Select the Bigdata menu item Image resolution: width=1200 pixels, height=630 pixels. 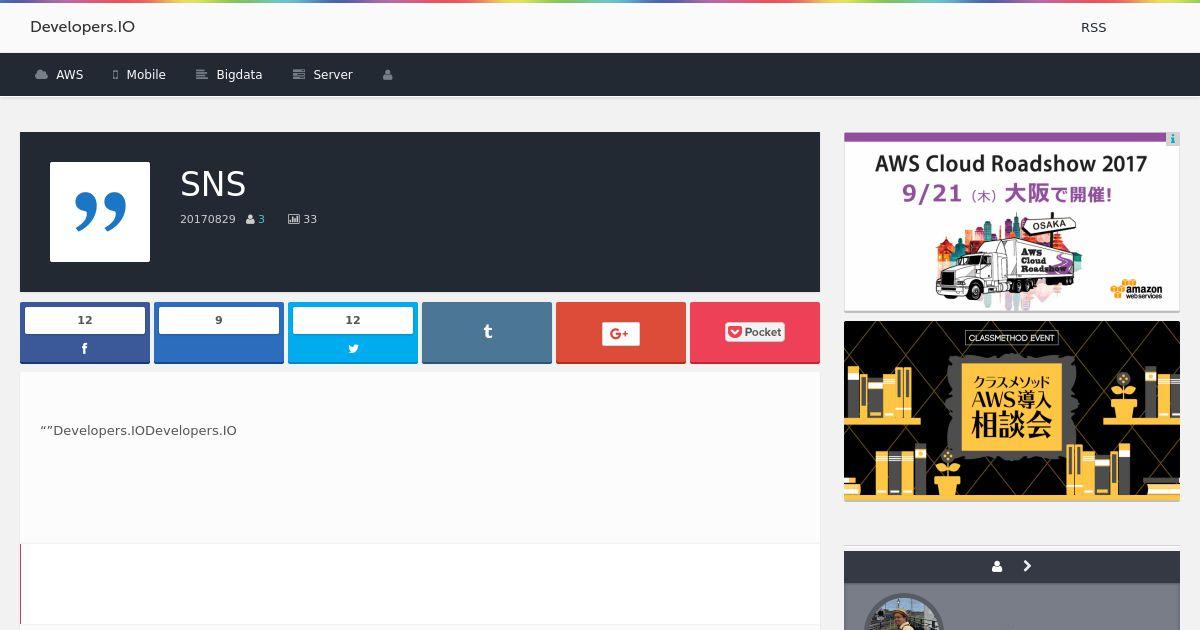point(229,75)
